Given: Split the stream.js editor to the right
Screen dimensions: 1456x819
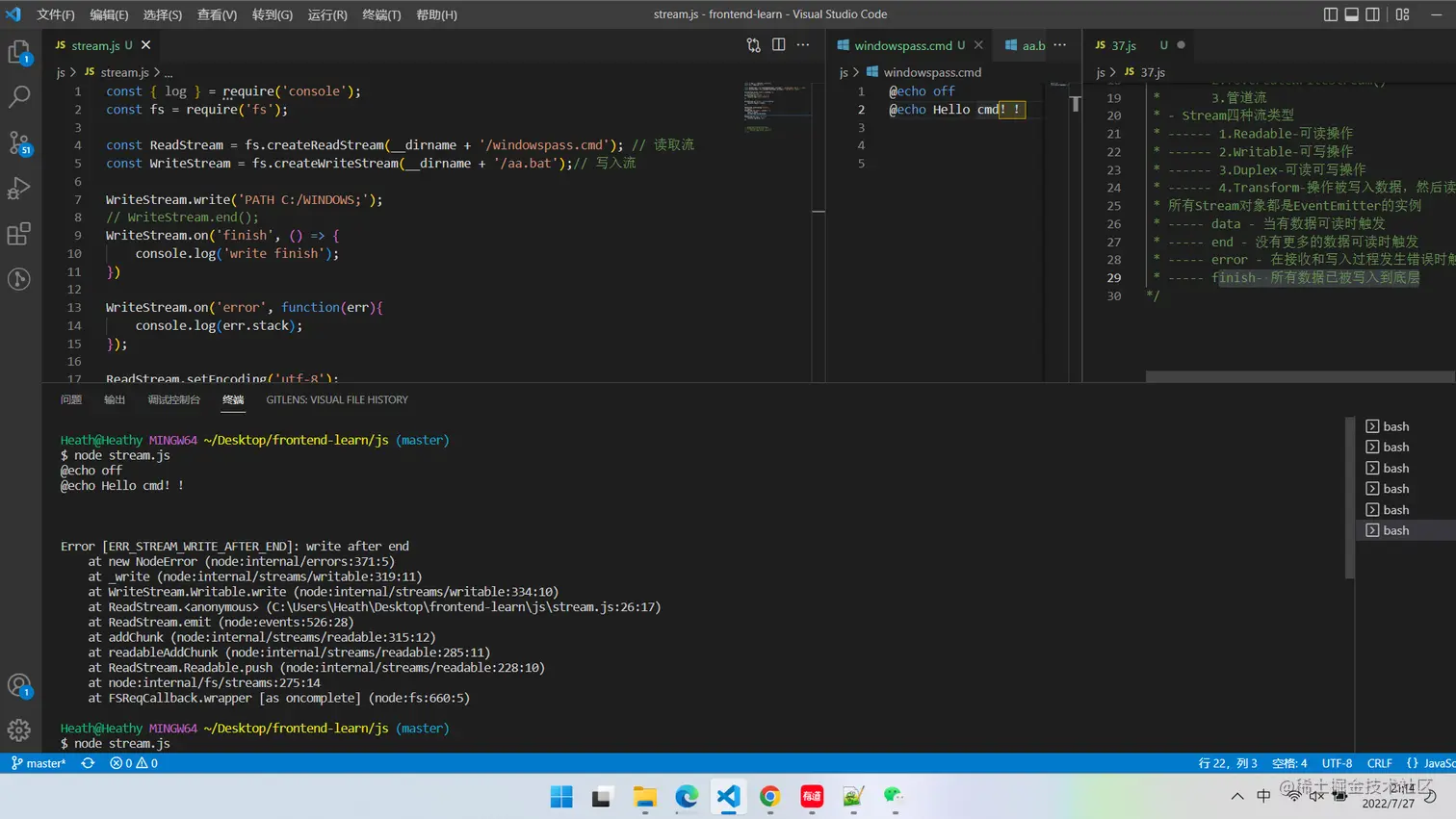Looking at the screenshot, I should click(778, 45).
